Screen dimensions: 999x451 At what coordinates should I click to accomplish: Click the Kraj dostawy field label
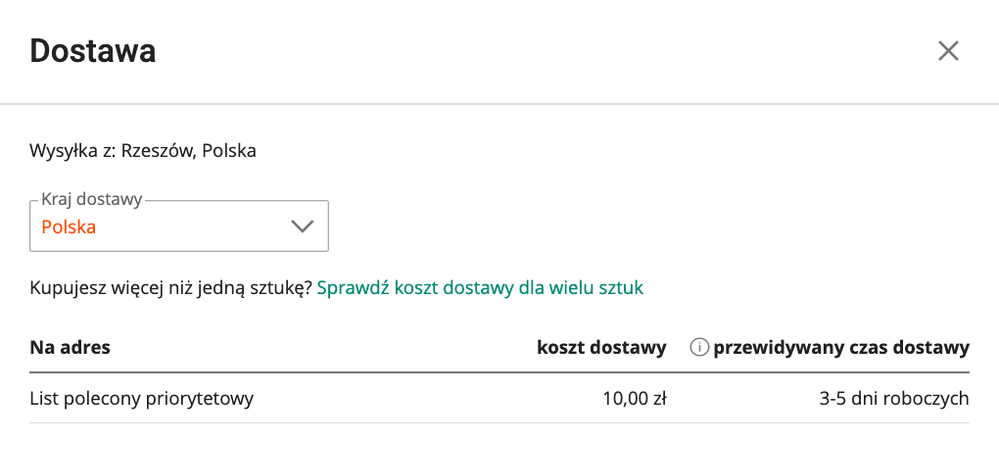coord(92,199)
